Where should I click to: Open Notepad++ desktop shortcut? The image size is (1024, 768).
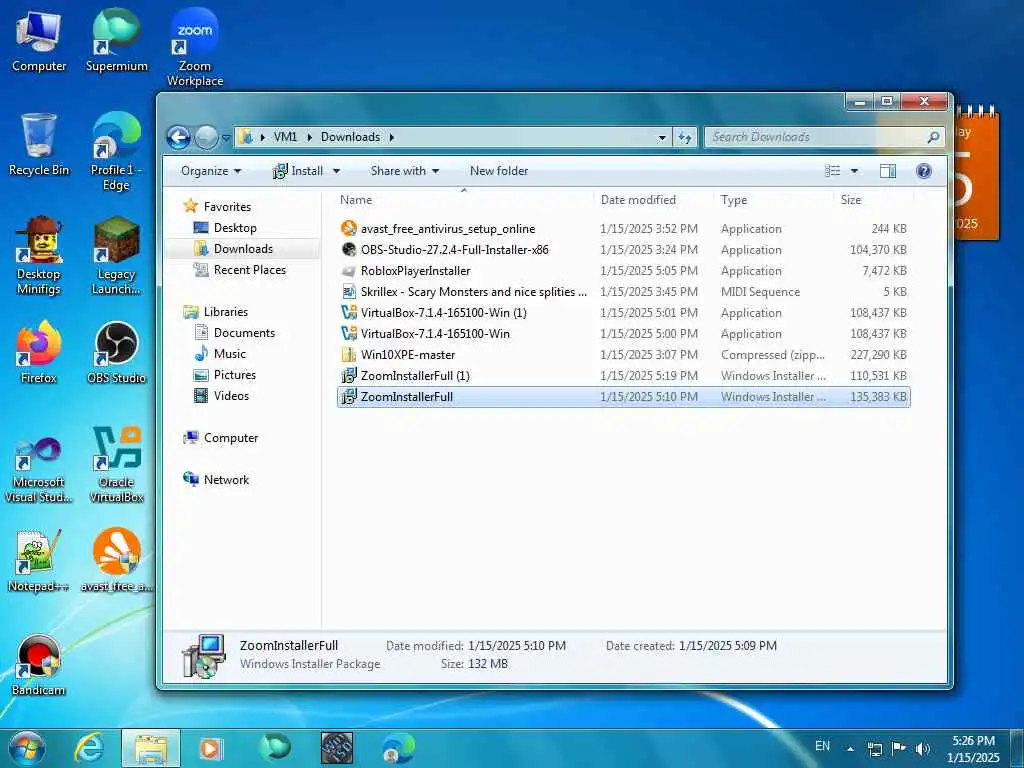(39, 560)
